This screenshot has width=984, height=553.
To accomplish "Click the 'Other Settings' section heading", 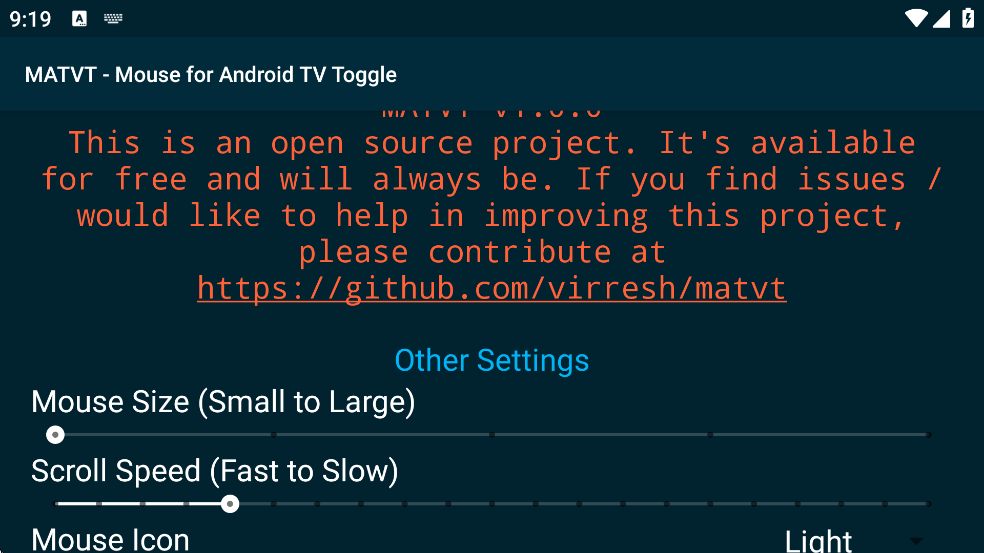I will (x=492, y=360).
